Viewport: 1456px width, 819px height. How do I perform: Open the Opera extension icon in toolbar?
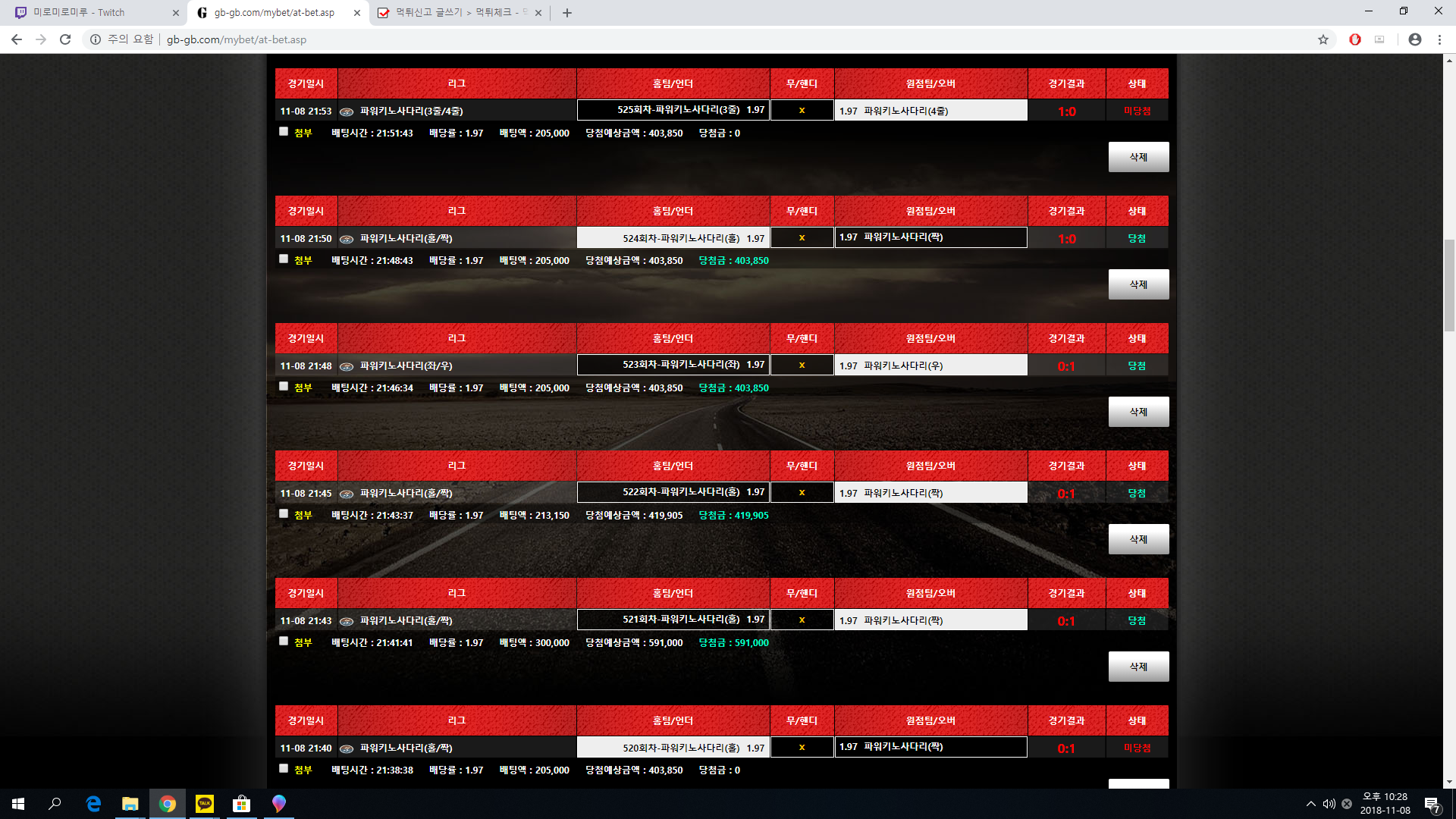(x=1355, y=39)
